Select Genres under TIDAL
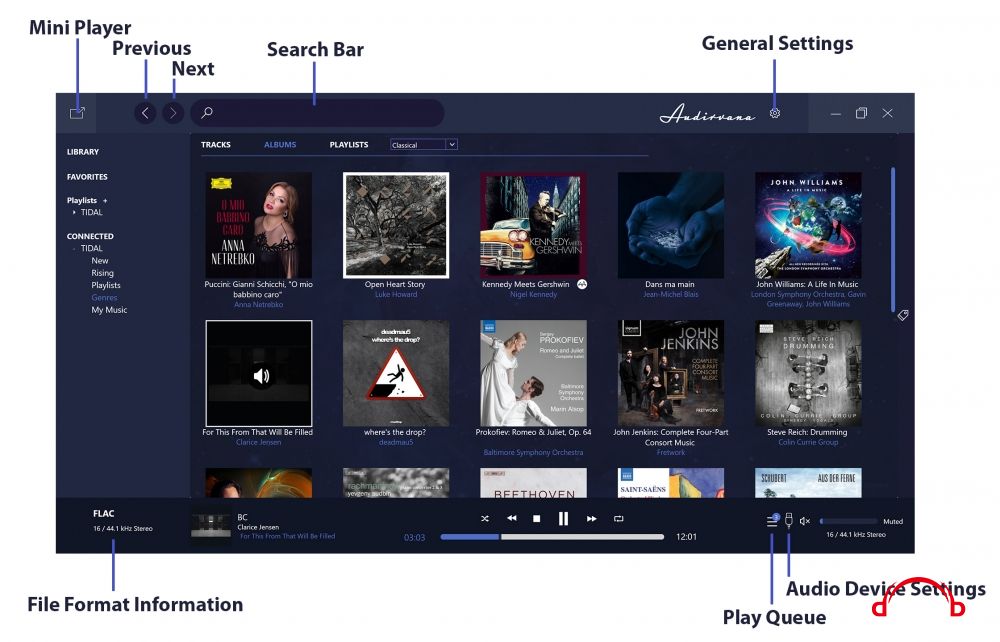Screen dimensions: 1000x642 [x=104, y=298]
